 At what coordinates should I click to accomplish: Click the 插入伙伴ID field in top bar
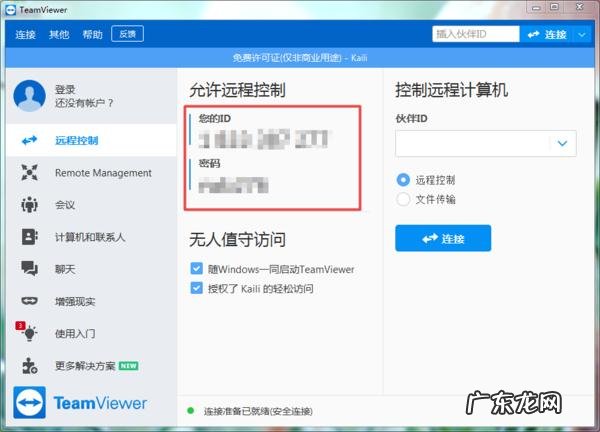[x=476, y=34]
